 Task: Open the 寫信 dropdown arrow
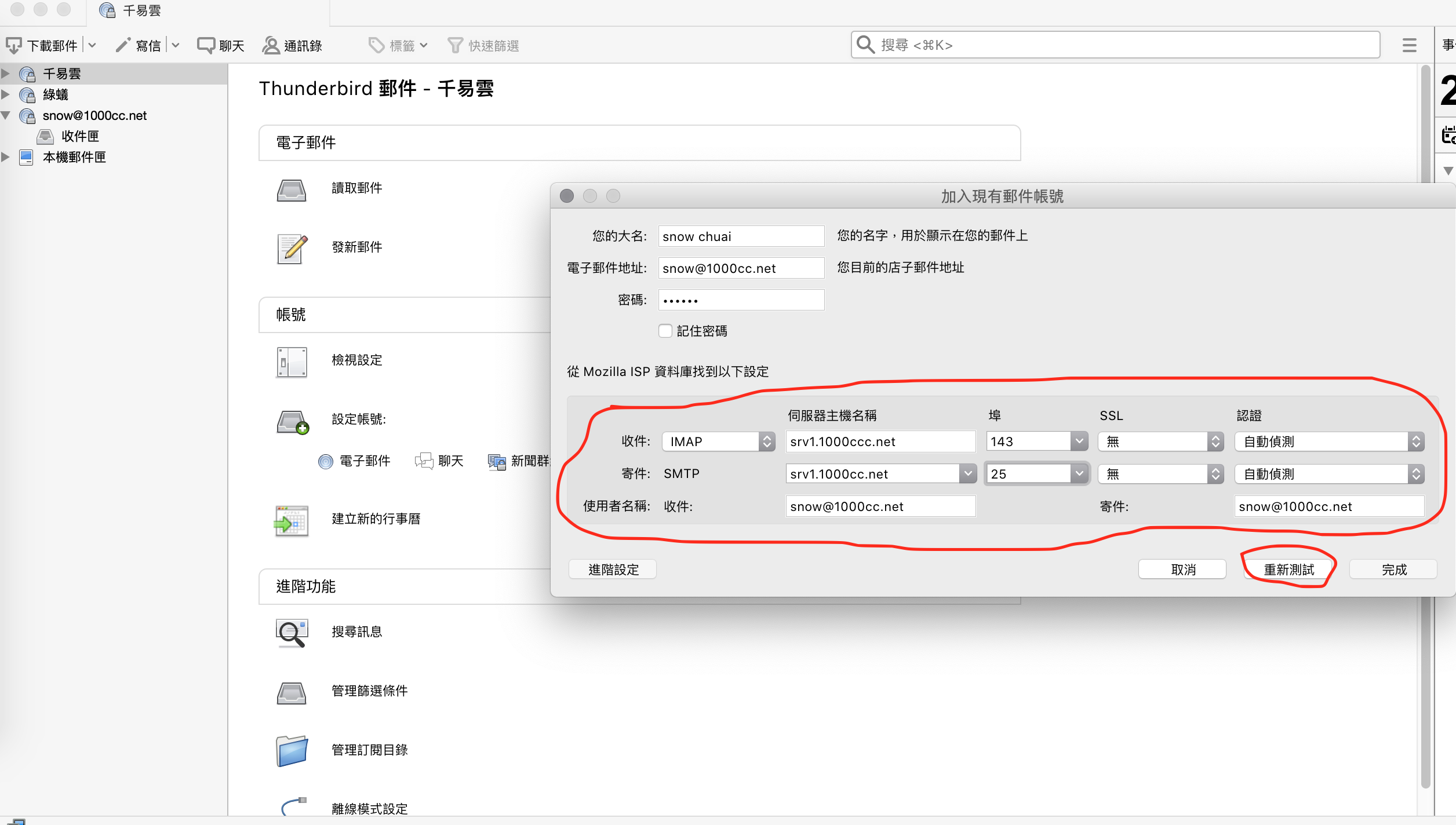[x=175, y=45]
